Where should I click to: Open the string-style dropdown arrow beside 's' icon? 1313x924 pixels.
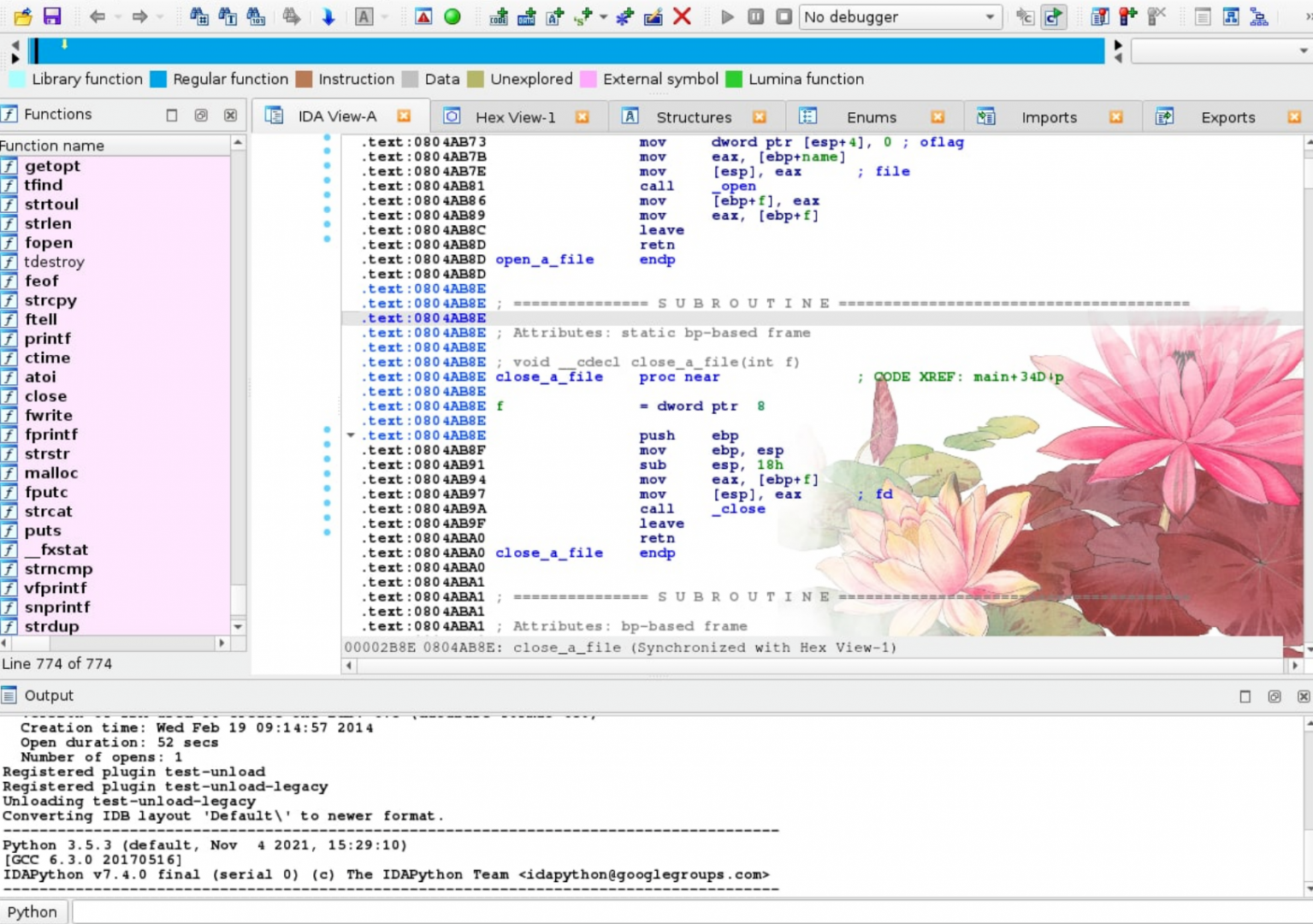[x=604, y=16]
